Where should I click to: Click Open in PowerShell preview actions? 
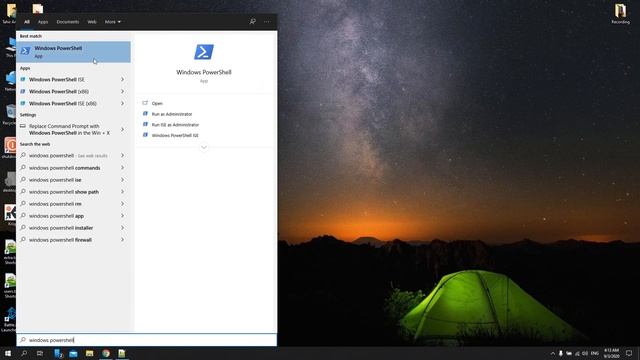157,103
